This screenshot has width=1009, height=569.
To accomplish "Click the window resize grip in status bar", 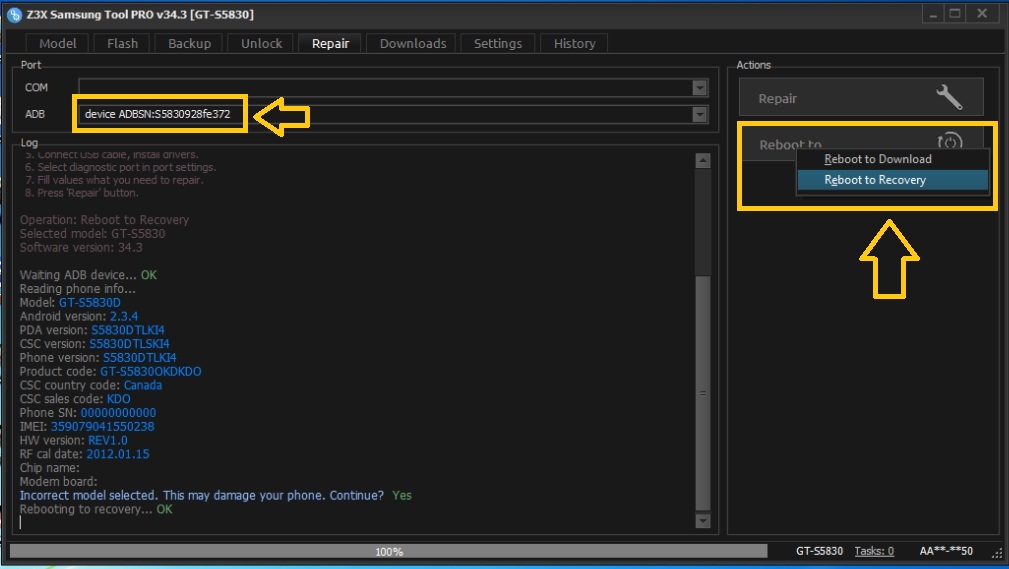I will tap(997, 552).
